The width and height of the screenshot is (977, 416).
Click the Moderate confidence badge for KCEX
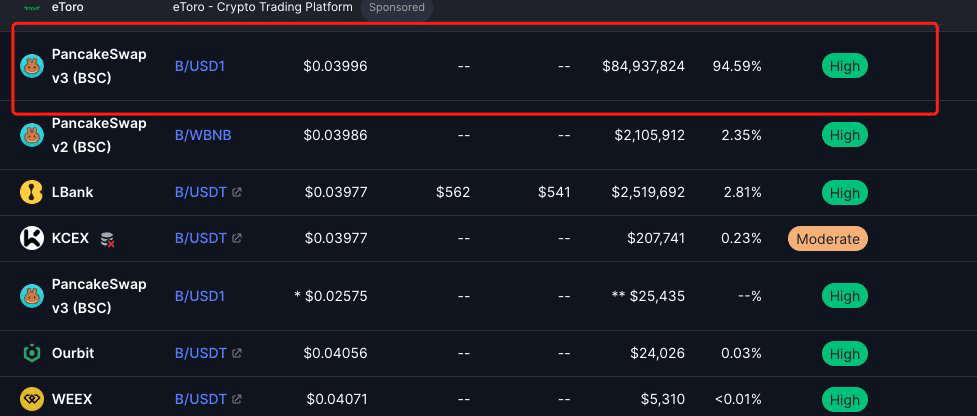point(827,239)
